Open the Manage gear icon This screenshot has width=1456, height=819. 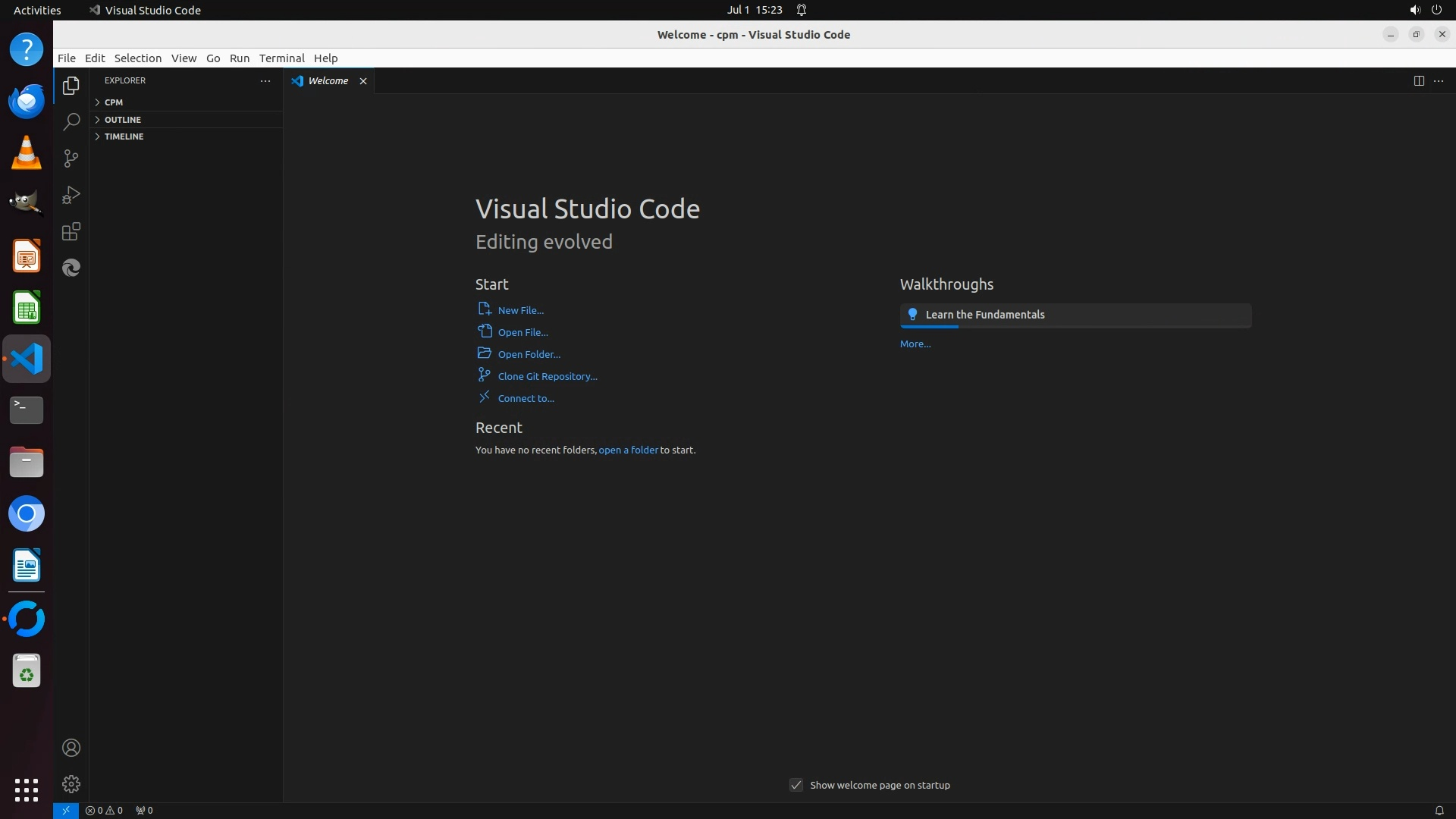coord(71,784)
